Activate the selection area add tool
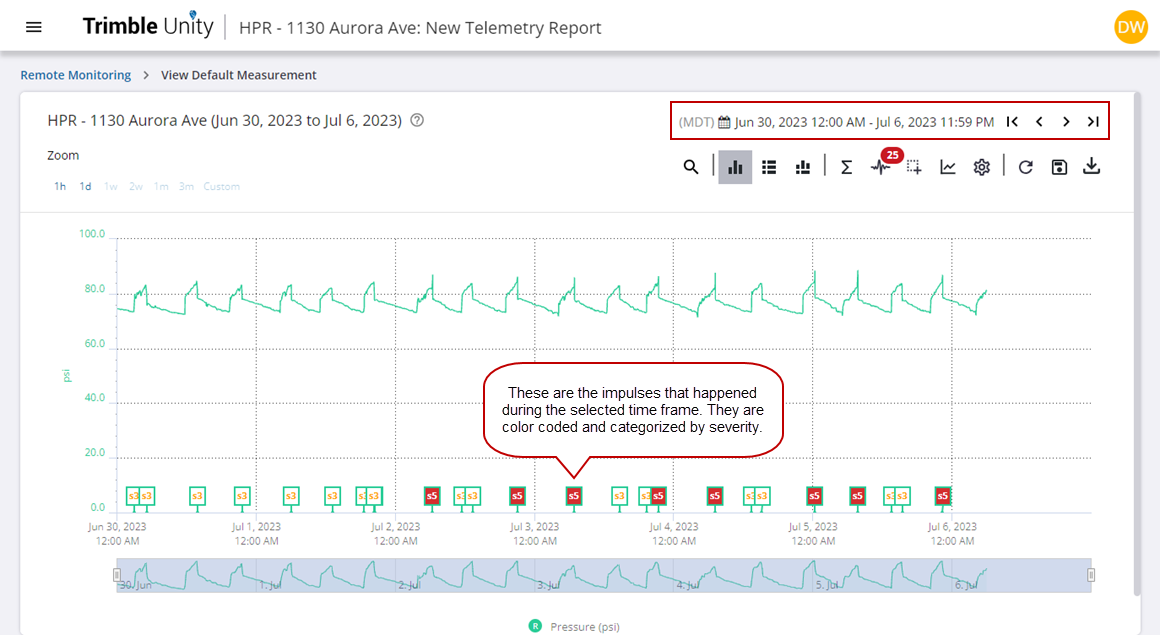The image size is (1160, 635). (x=914, y=167)
